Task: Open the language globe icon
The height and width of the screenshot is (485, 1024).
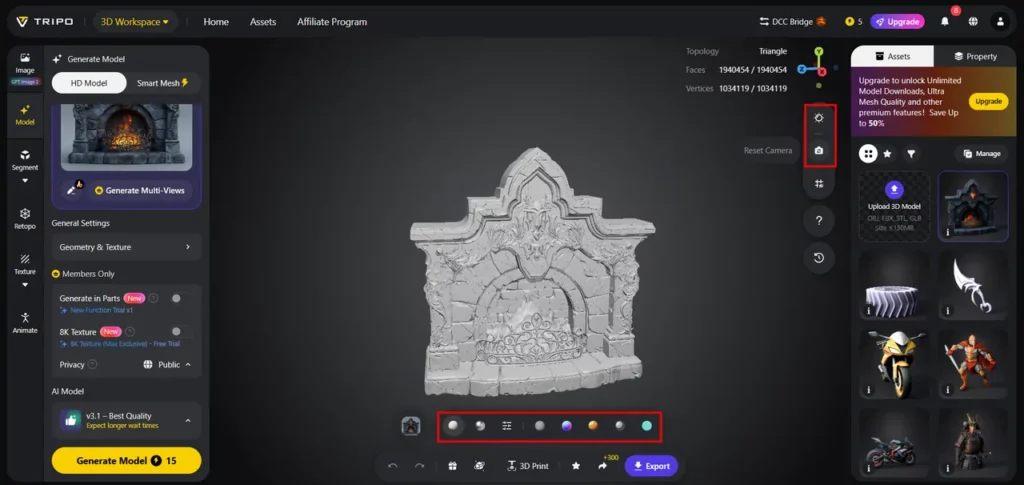Action: click(x=973, y=22)
